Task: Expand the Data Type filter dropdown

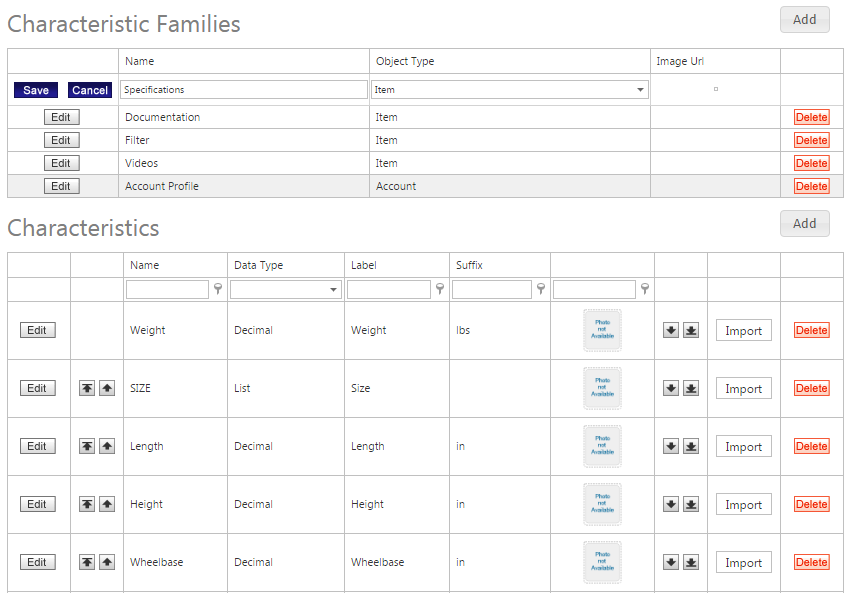Action: (334, 290)
